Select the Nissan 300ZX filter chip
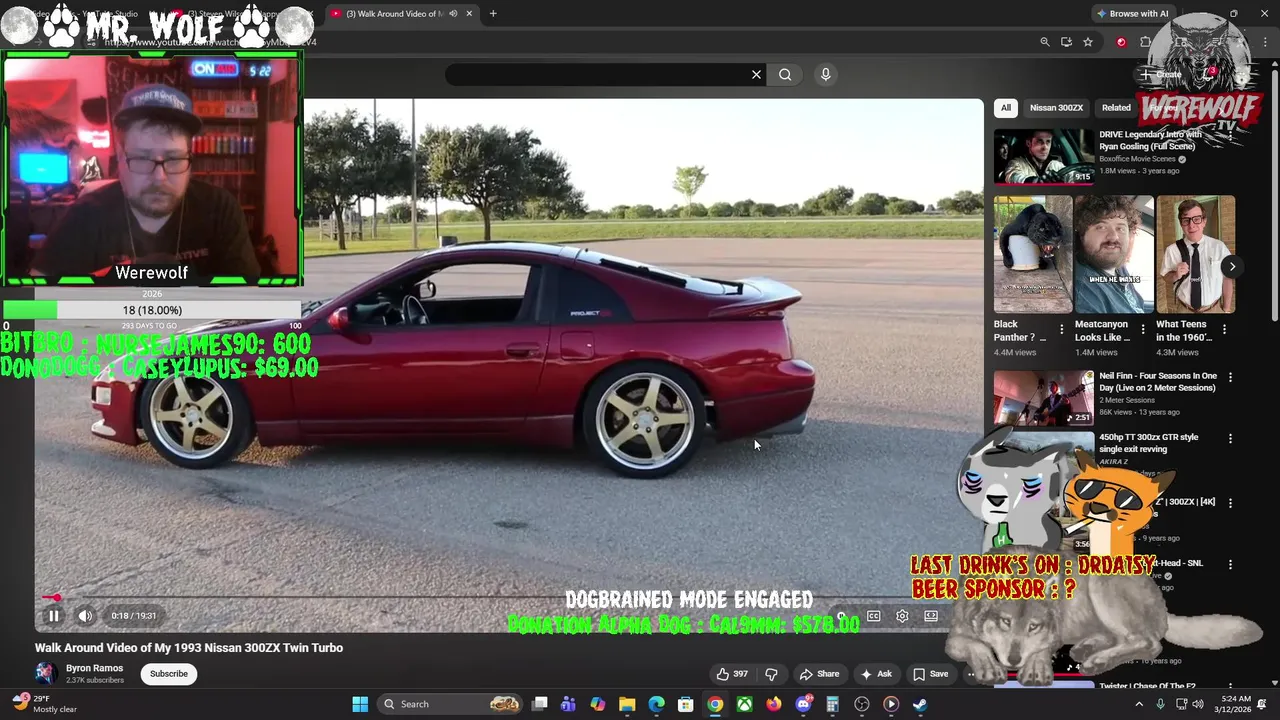Viewport: 1280px width, 720px height. [x=1056, y=108]
